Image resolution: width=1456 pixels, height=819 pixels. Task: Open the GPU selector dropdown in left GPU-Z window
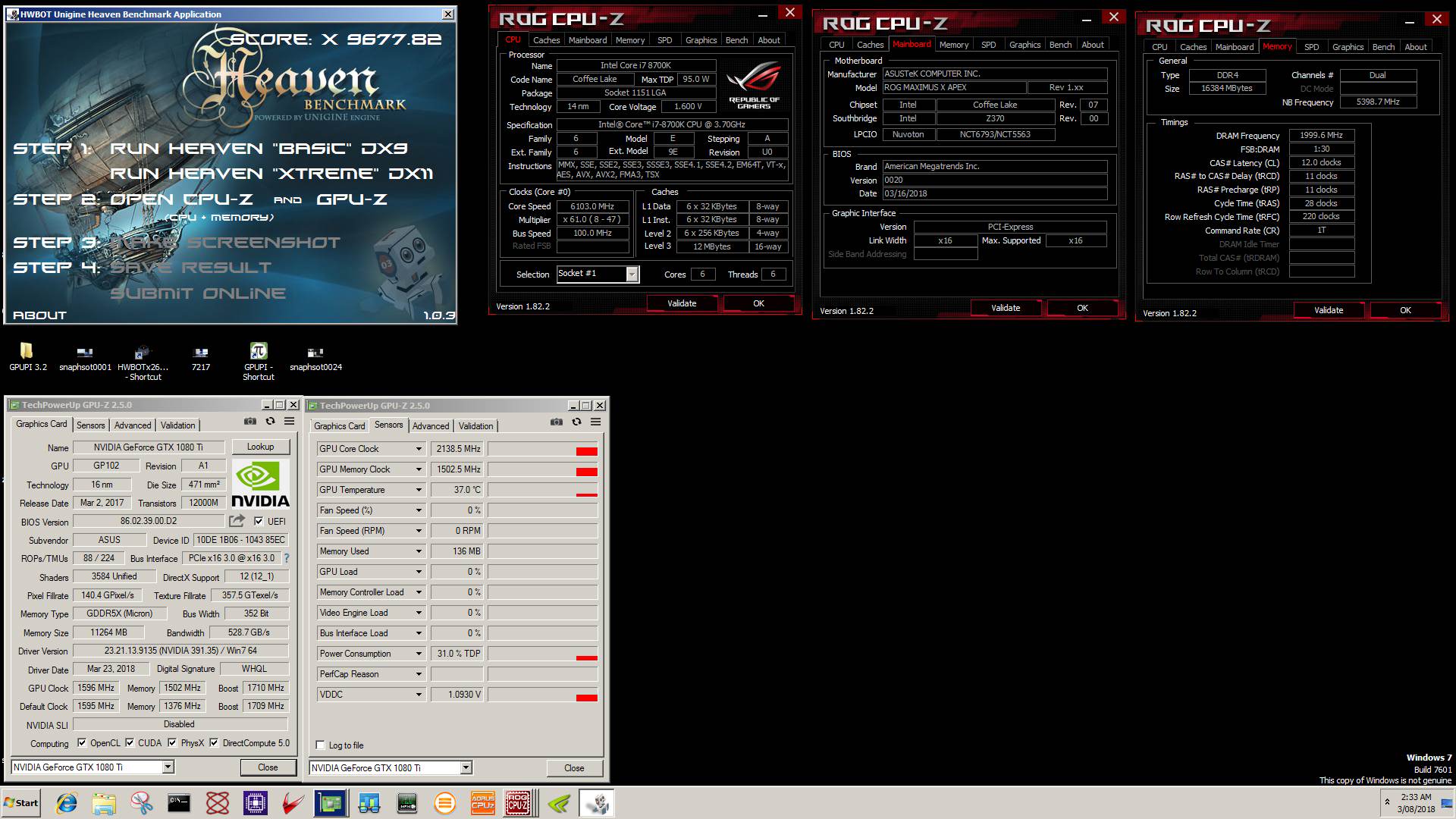point(168,767)
